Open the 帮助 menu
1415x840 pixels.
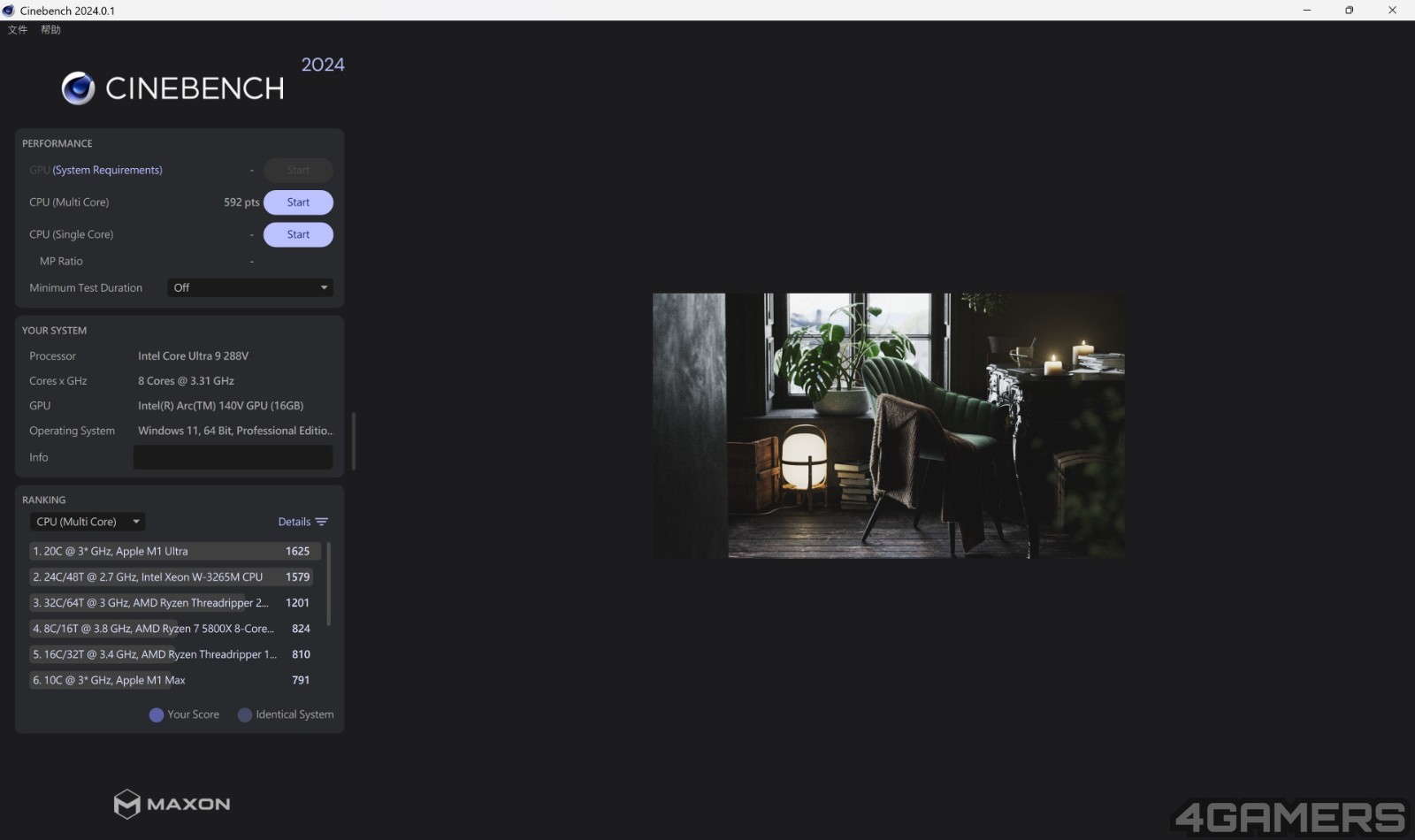50,30
